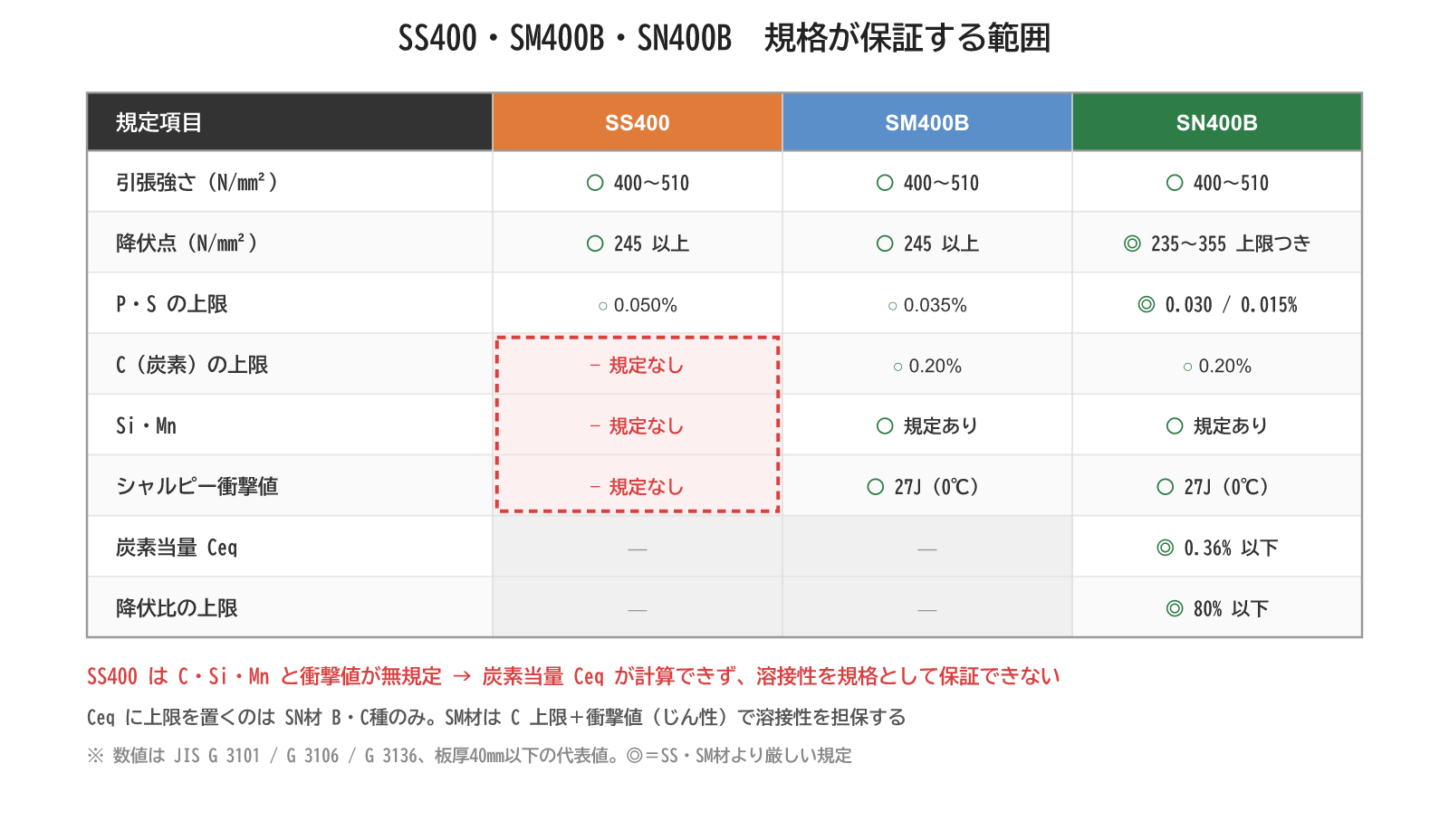The height and width of the screenshot is (840, 1449).
Task: Click the footnote citing JIS G 3101
Action: coord(469,755)
